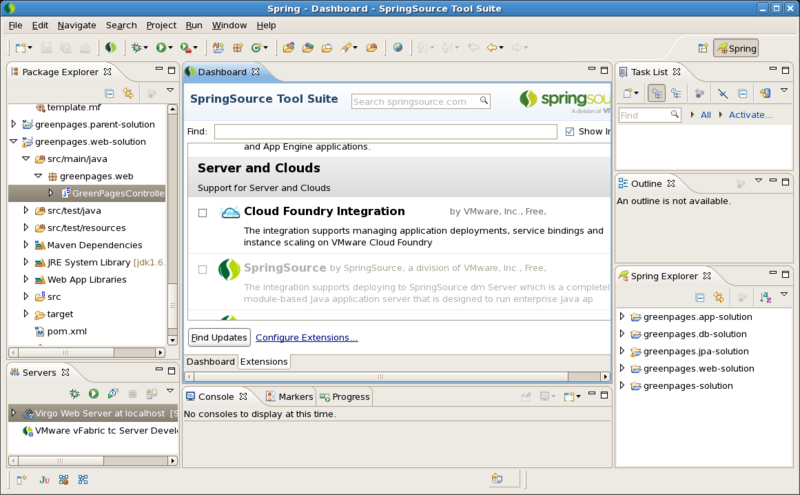Switch to the Extensions tab

coord(264,361)
